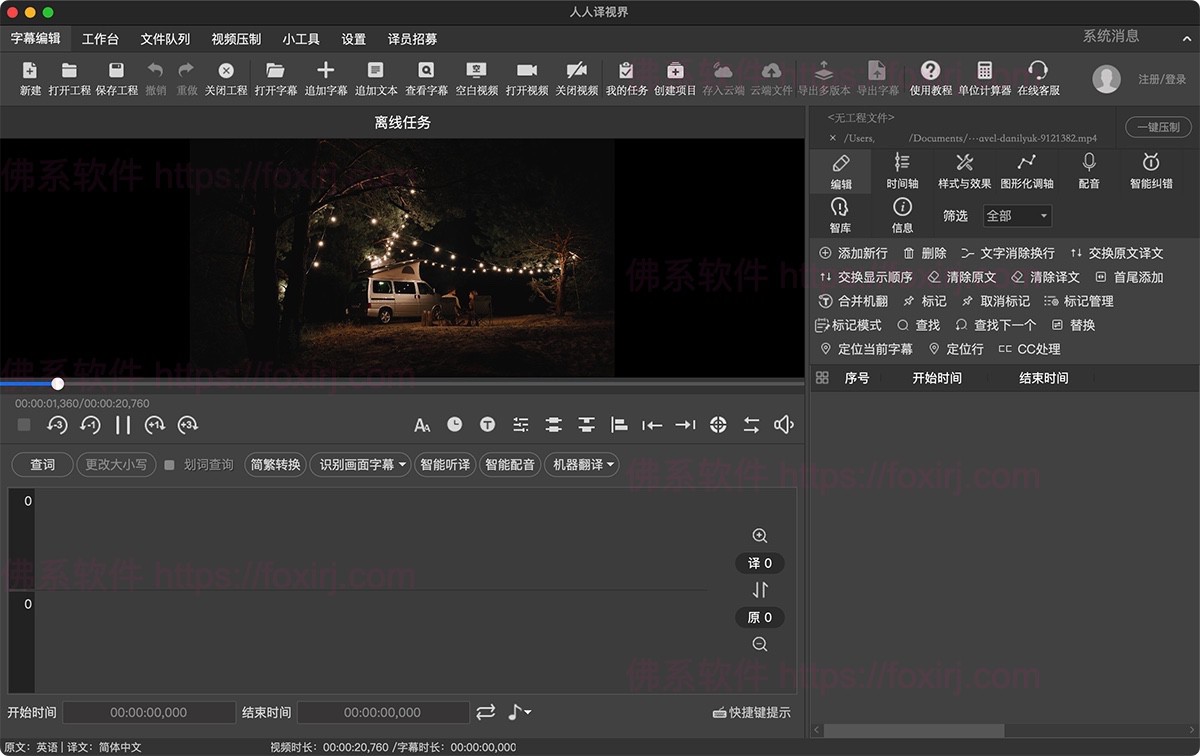Open the 识别画面字幕 dropdown
The height and width of the screenshot is (756, 1200).
361,465
